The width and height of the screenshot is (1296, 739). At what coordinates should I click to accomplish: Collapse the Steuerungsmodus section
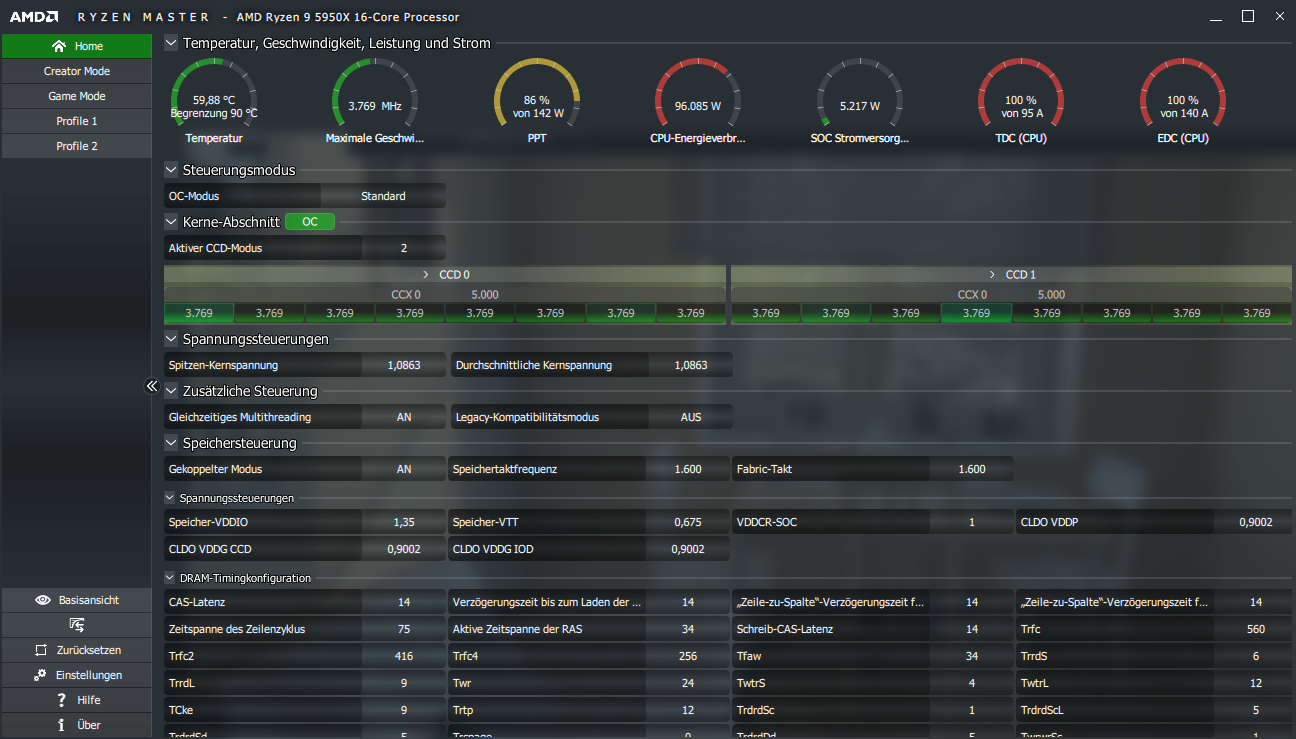171,170
